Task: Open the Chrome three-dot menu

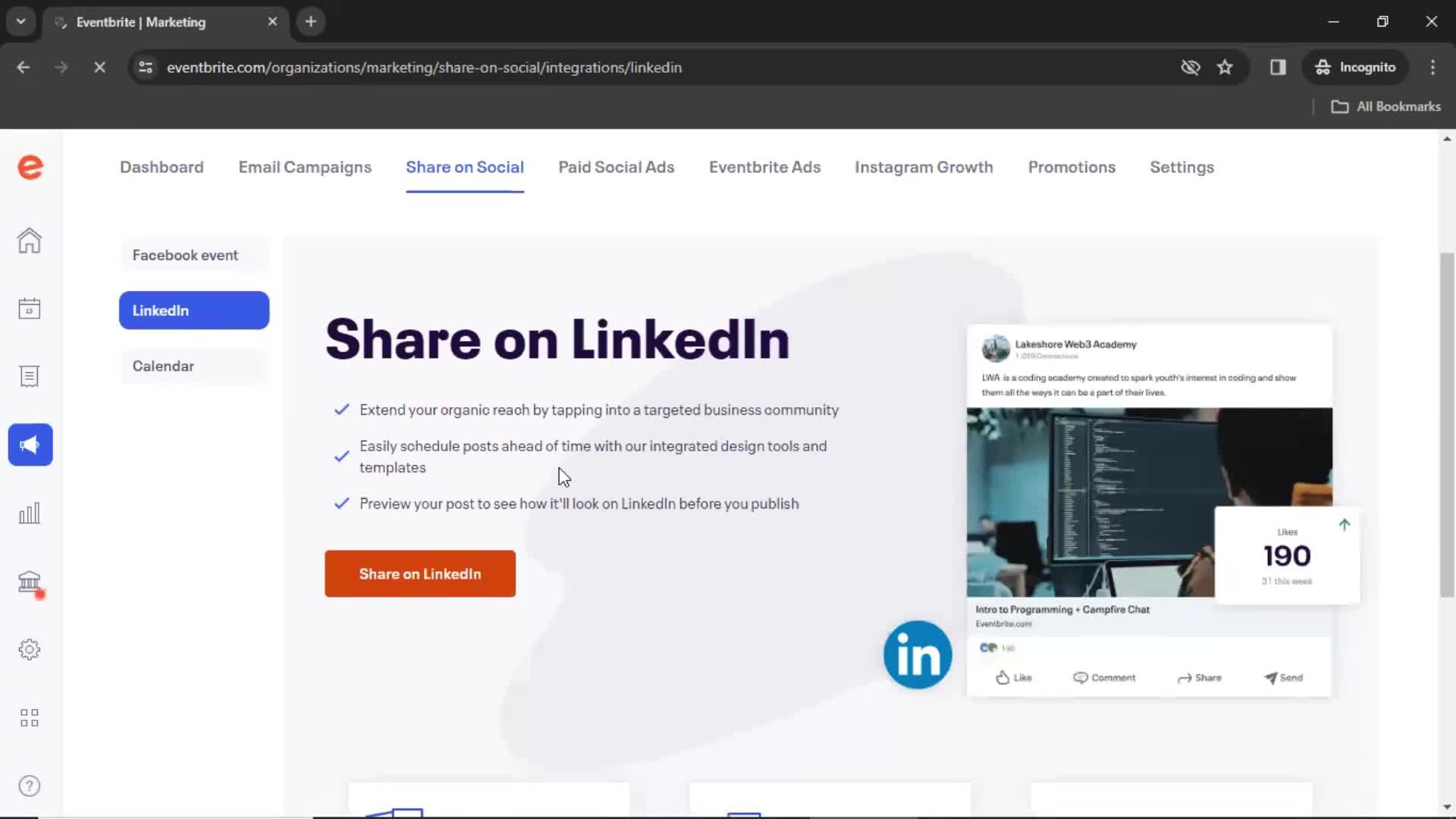Action: pos(1432,67)
